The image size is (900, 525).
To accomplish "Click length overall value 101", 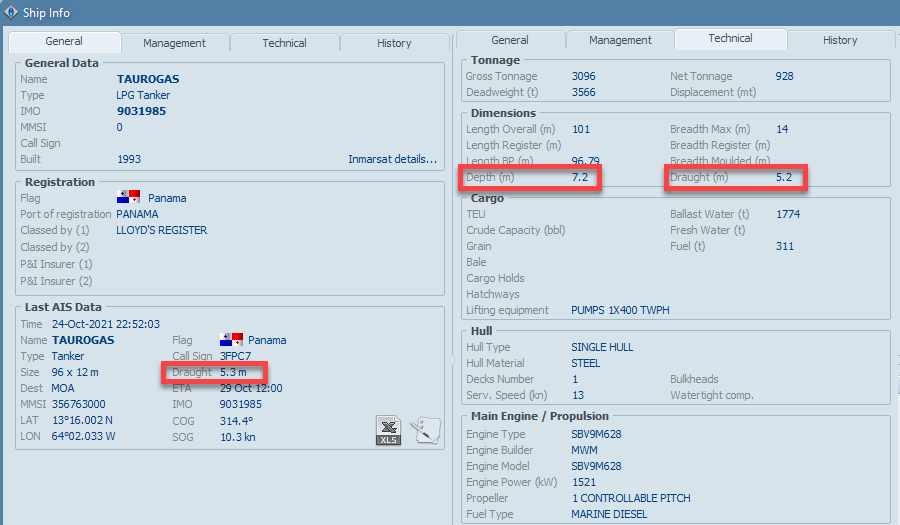I will [x=581, y=129].
